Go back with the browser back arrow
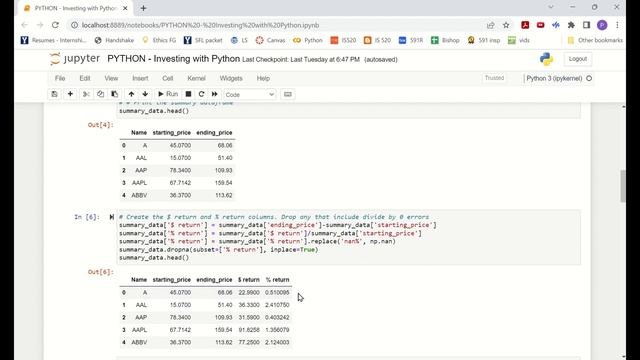Viewport: 640px width, 360px height. click(24, 25)
